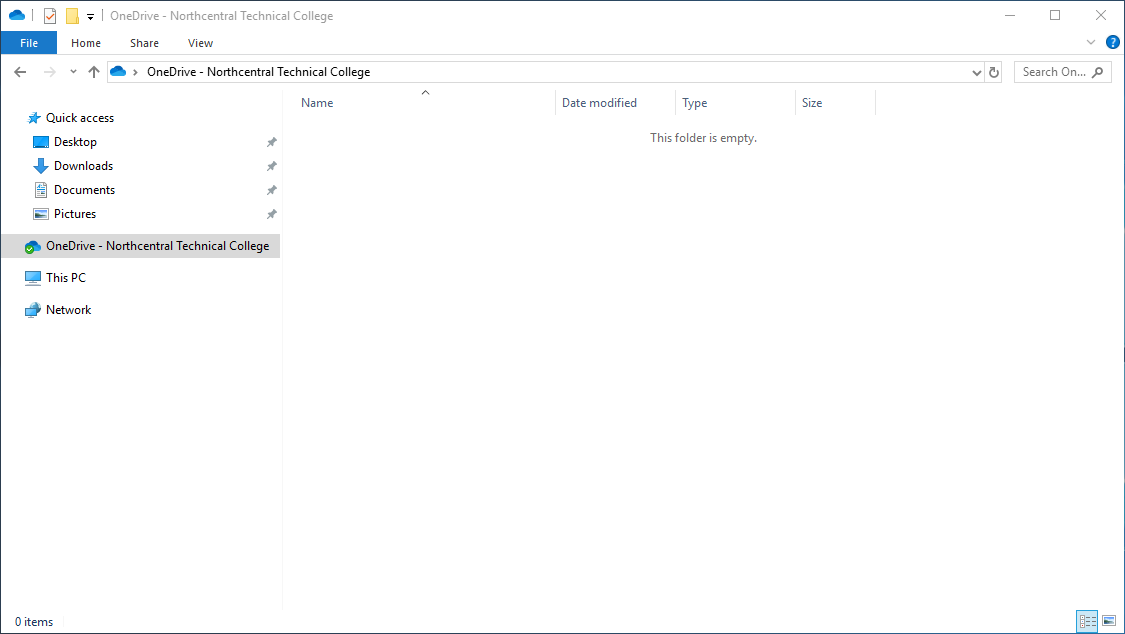This screenshot has height=634, width=1125.
Task: Click the Desktop folder icon
Action: [41, 142]
